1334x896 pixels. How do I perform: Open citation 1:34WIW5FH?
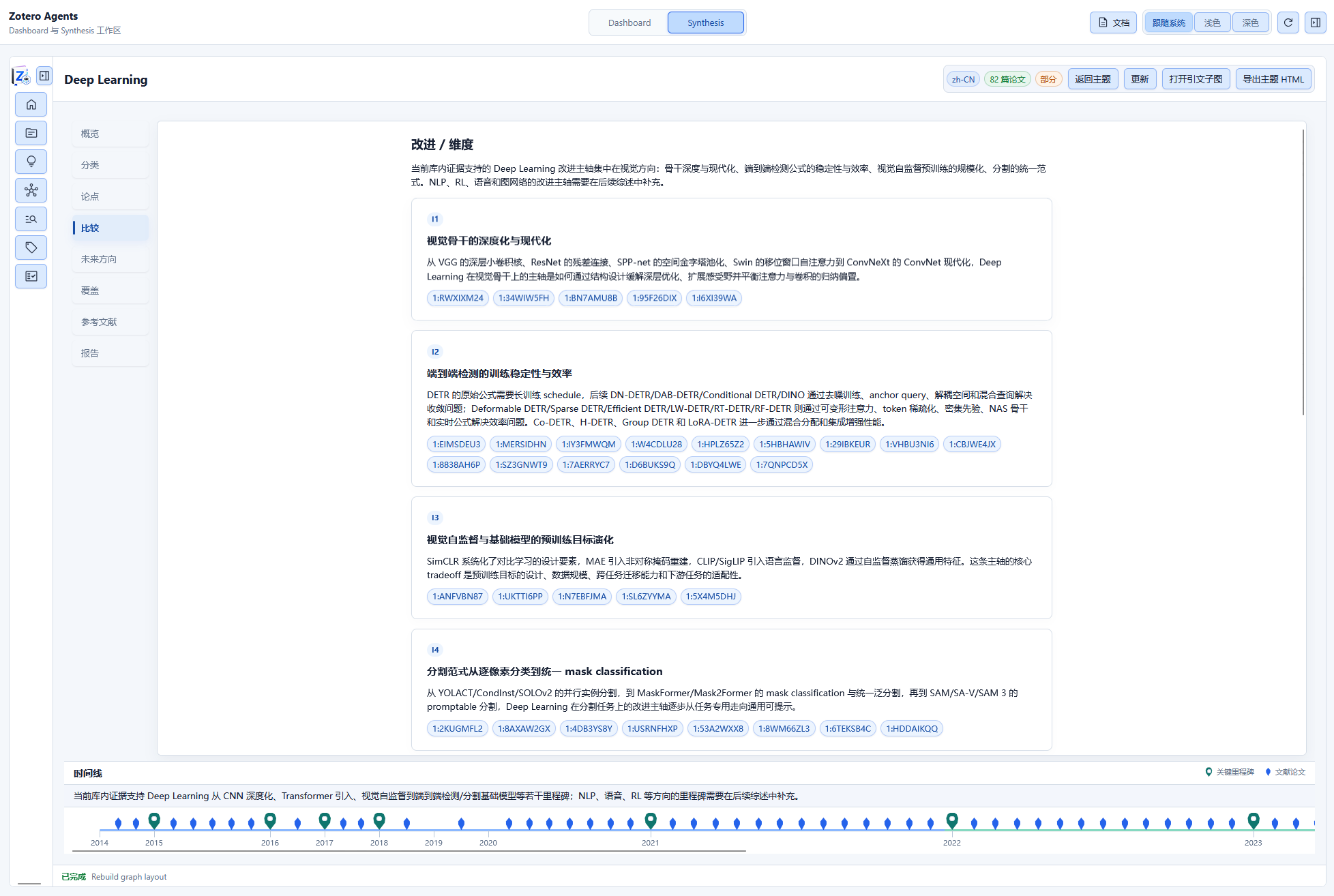[524, 298]
